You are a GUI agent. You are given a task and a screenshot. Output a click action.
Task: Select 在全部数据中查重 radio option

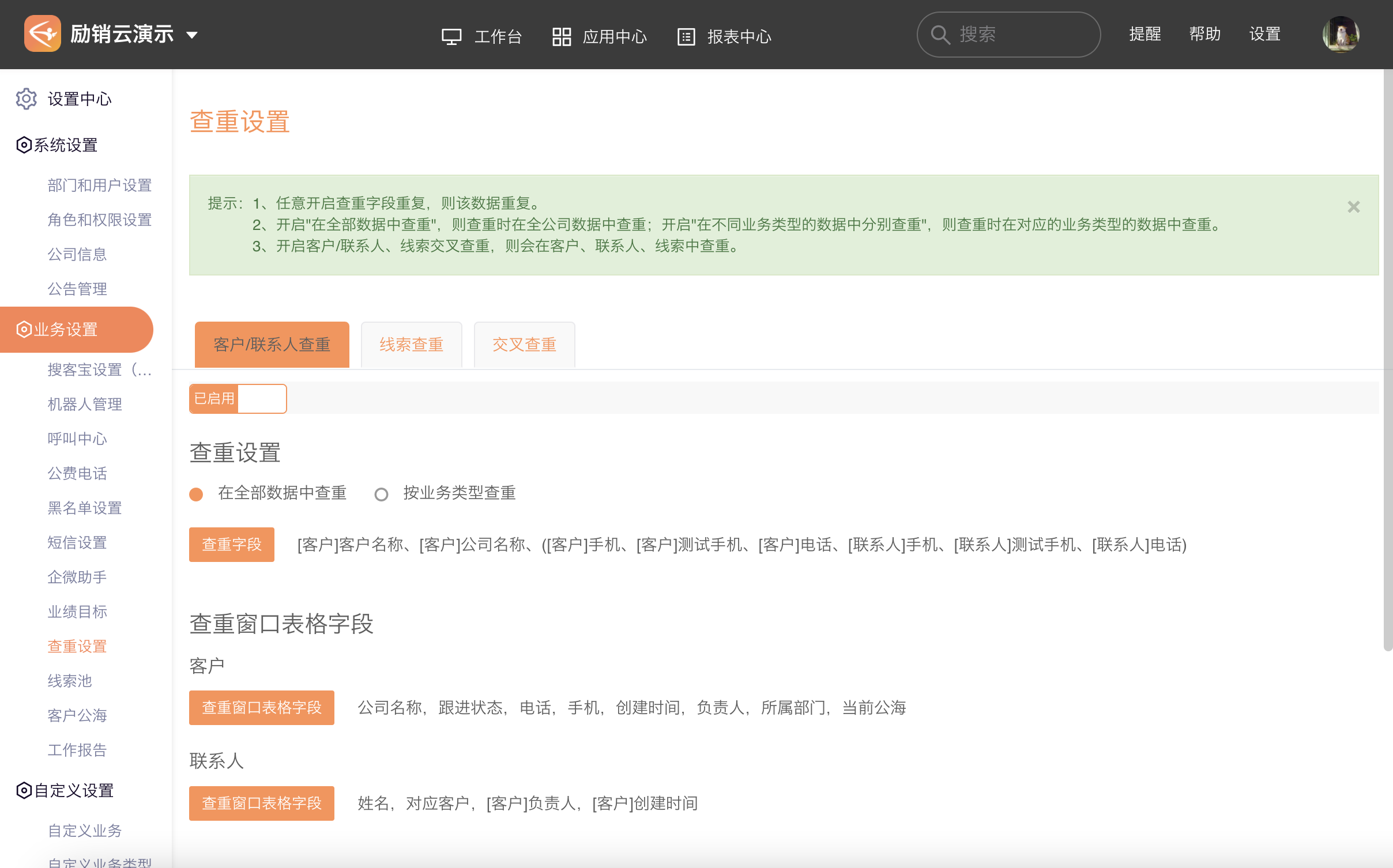click(x=197, y=495)
